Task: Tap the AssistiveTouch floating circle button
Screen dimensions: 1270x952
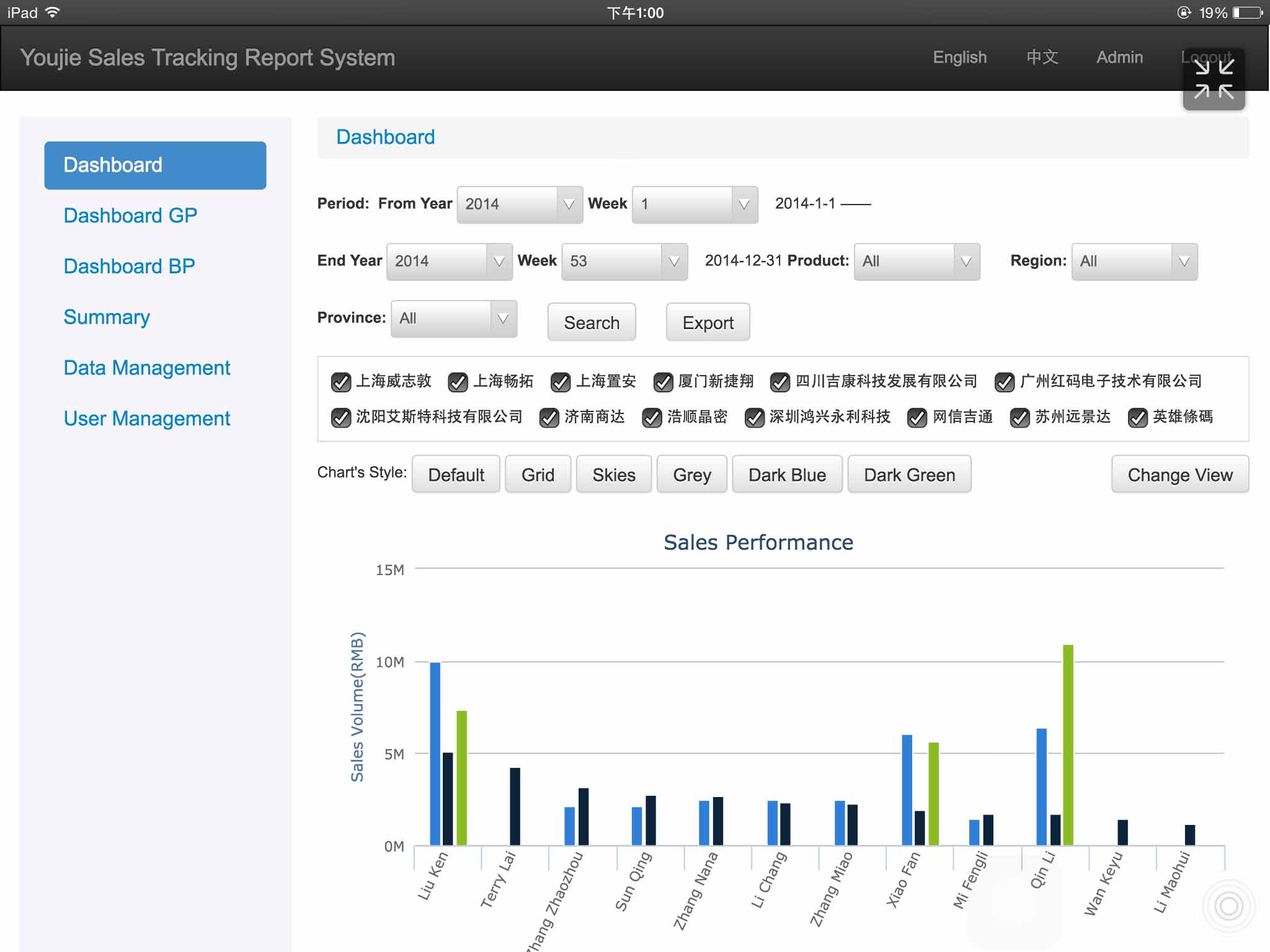Action: pyautogui.click(x=1228, y=906)
